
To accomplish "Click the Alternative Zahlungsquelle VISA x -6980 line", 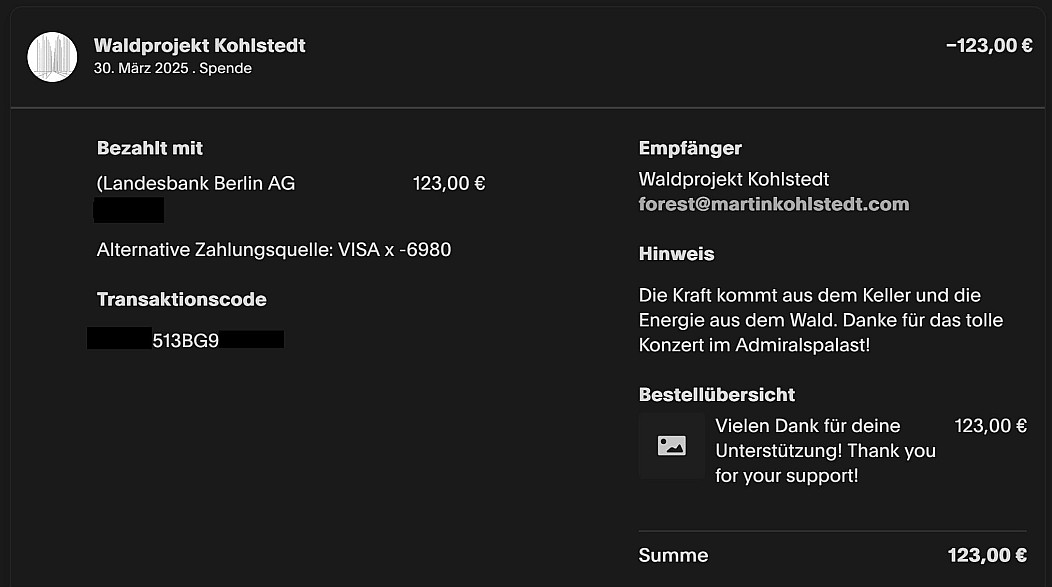I will pos(273,249).
